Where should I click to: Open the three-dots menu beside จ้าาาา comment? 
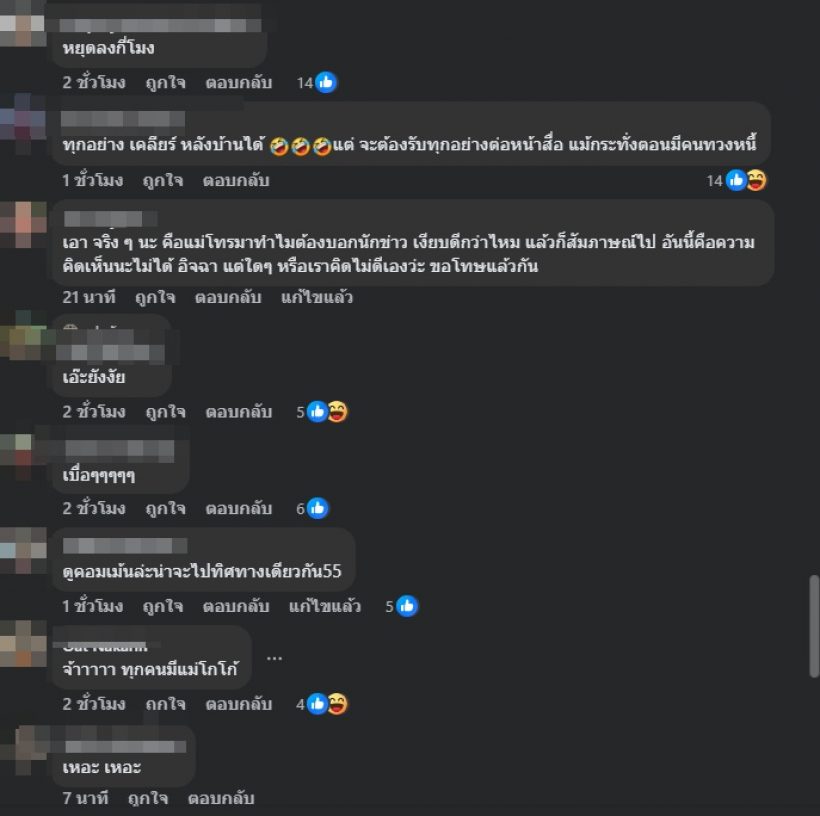pyautogui.click(x=275, y=658)
